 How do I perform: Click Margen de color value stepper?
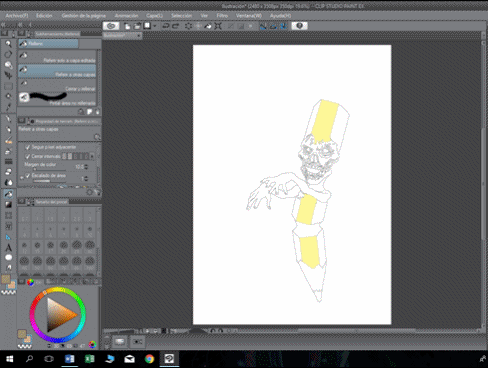[x=86, y=166]
